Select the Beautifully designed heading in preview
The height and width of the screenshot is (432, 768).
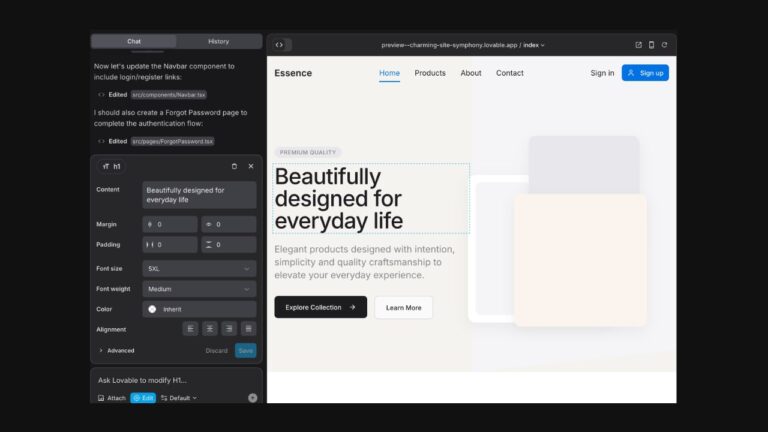pos(371,199)
